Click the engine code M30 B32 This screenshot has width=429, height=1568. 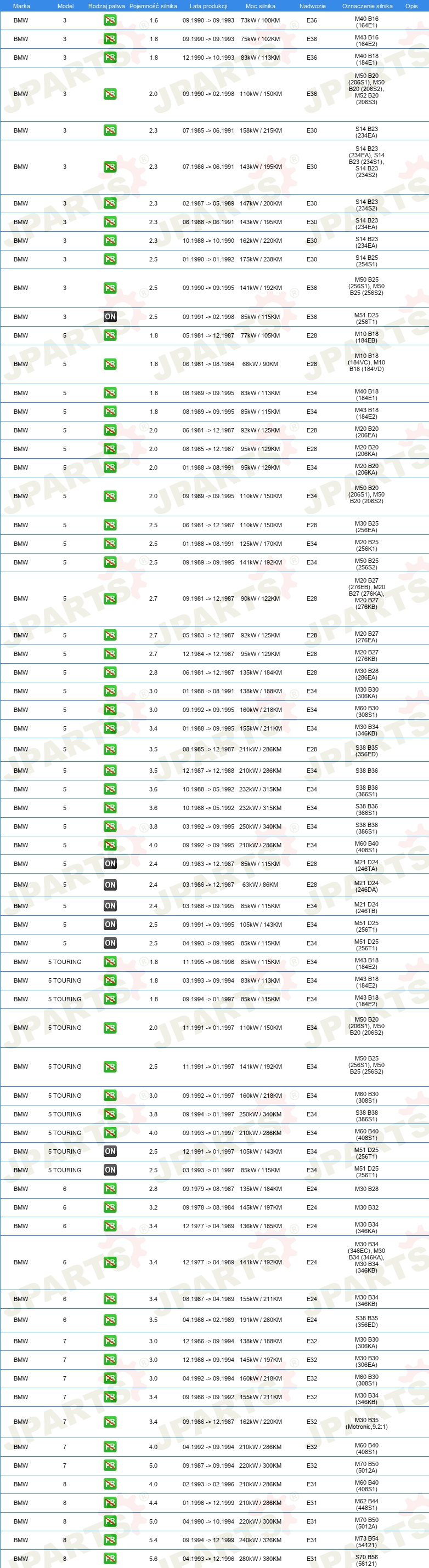point(366,1207)
